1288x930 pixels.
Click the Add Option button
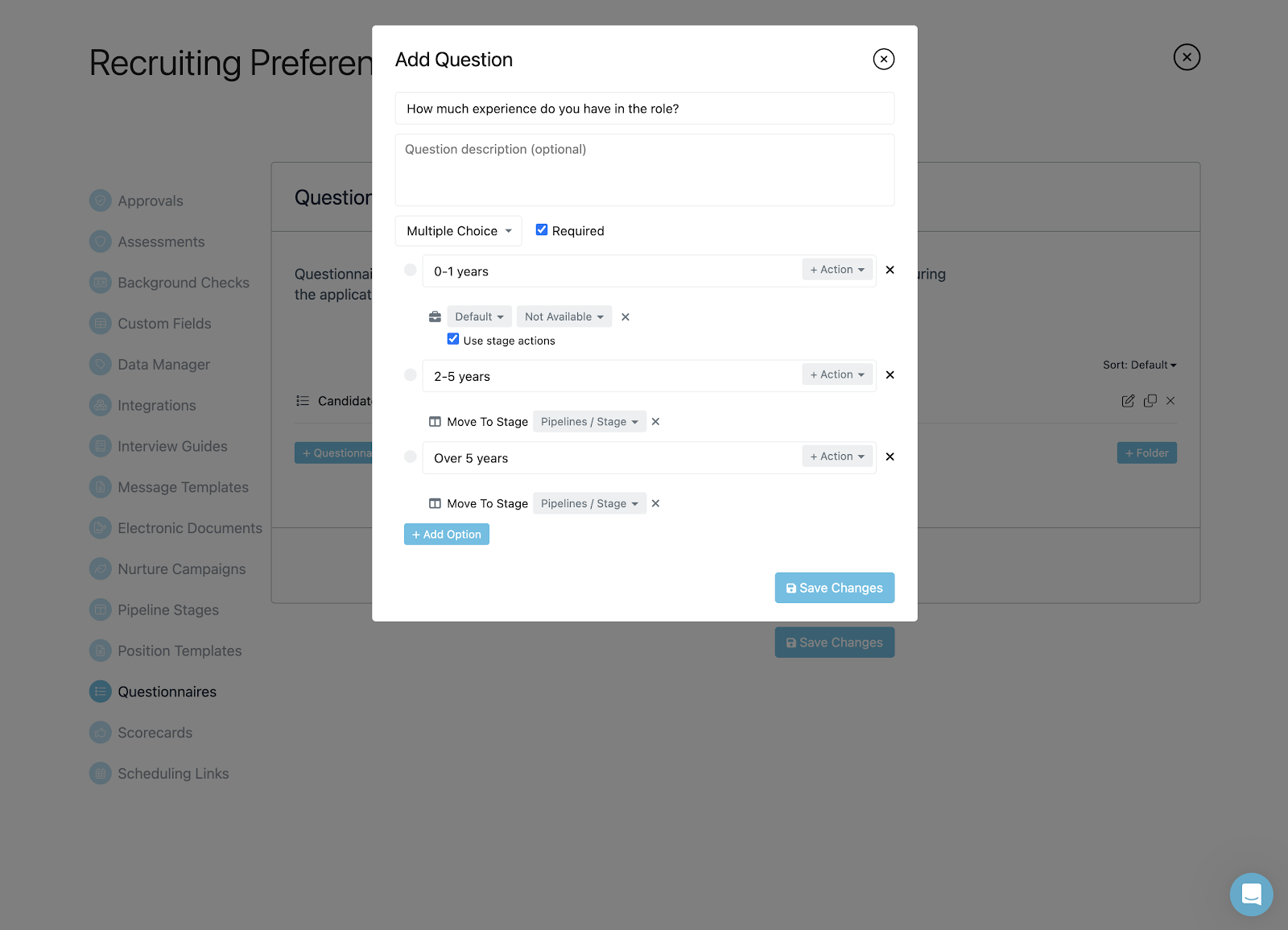tap(446, 534)
